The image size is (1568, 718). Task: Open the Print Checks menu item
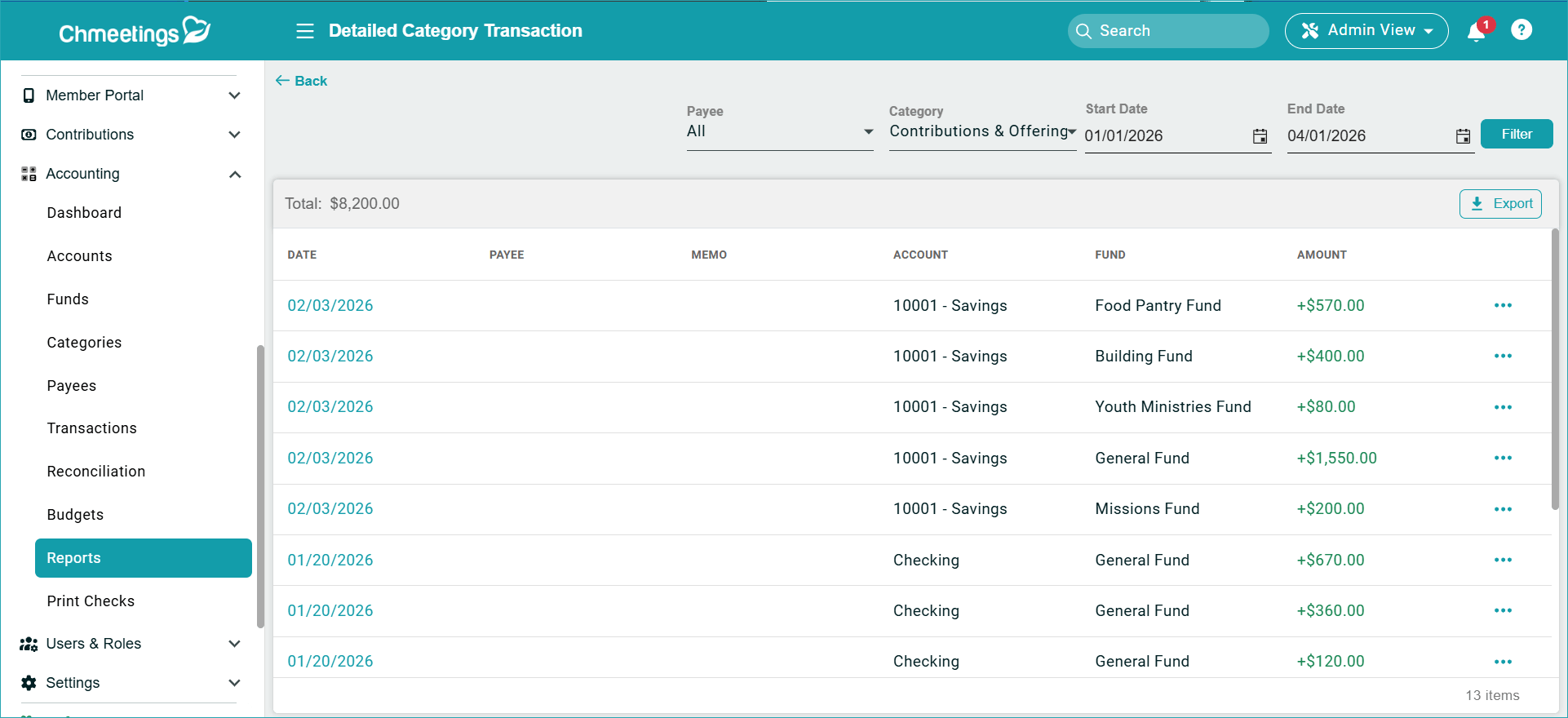tap(91, 601)
